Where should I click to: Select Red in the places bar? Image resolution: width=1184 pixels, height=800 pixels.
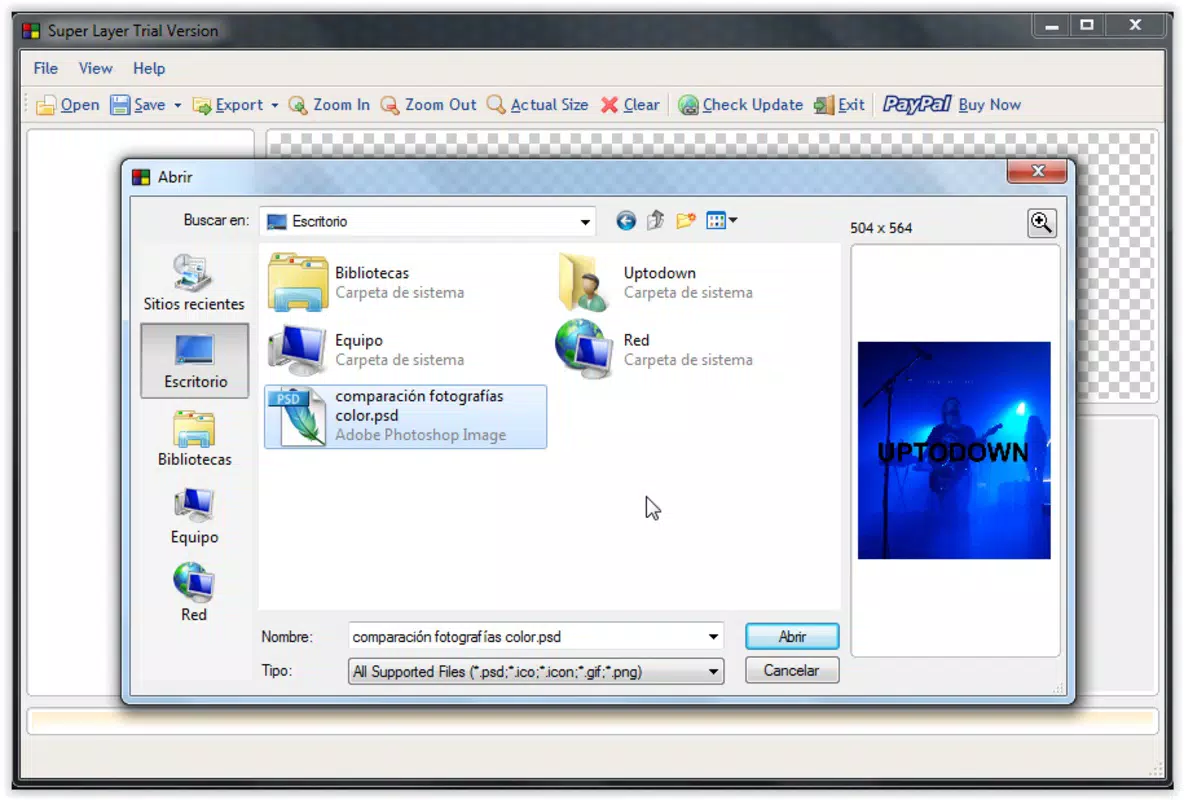pos(194,592)
